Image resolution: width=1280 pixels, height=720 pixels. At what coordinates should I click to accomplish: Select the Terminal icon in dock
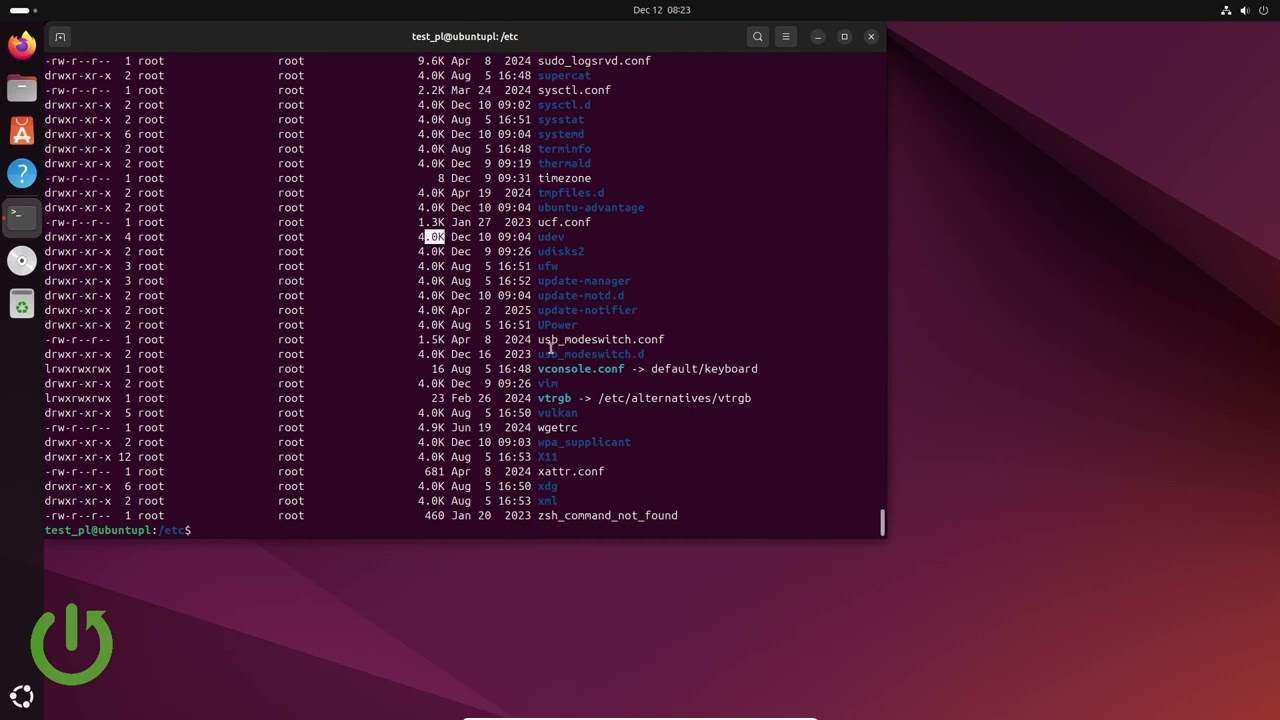click(x=21, y=217)
